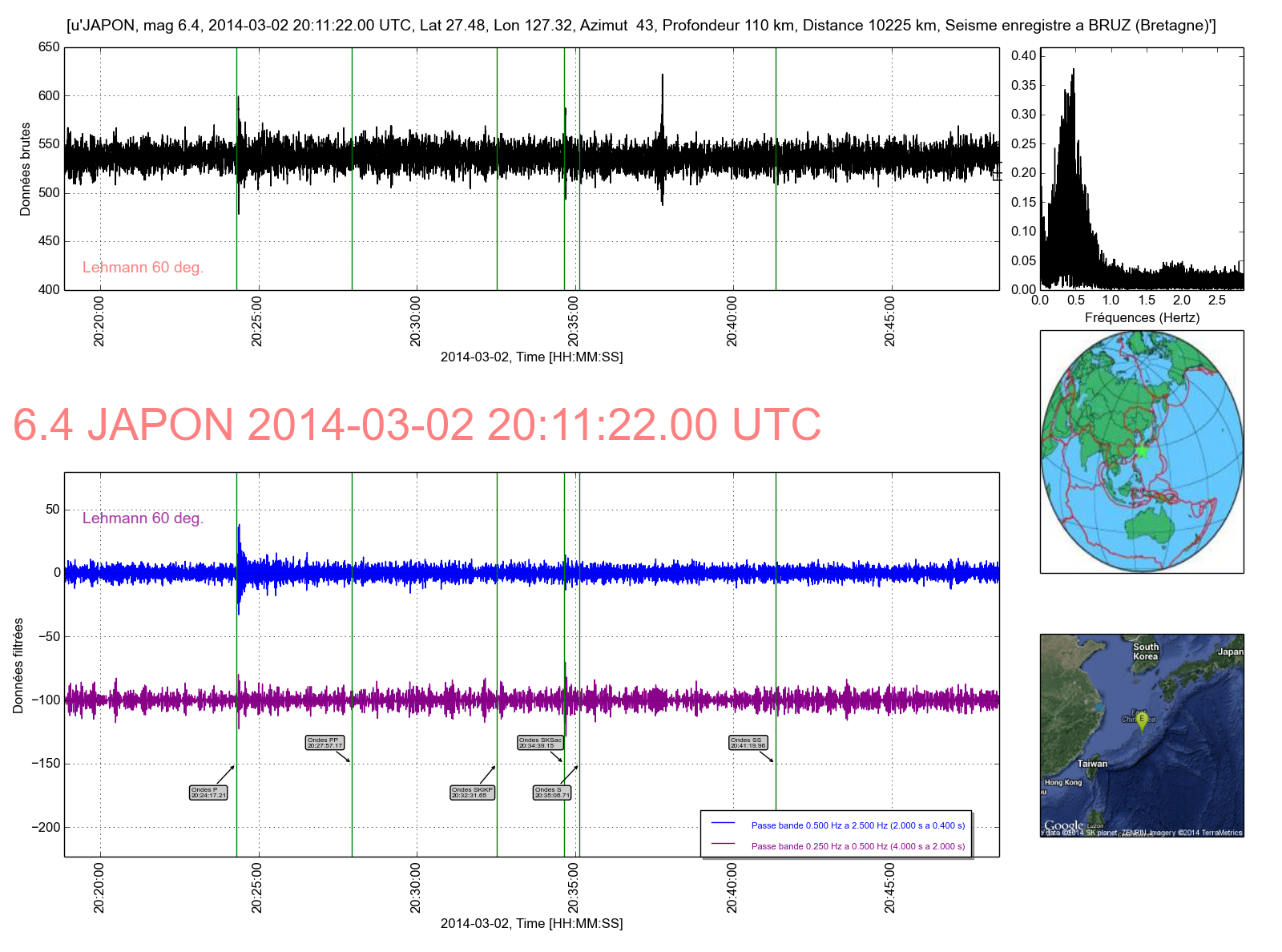Click the Ondes SS annotation box
Viewport: 1282px width, 952px height.
pyautogui.click(x=748, y=743)
